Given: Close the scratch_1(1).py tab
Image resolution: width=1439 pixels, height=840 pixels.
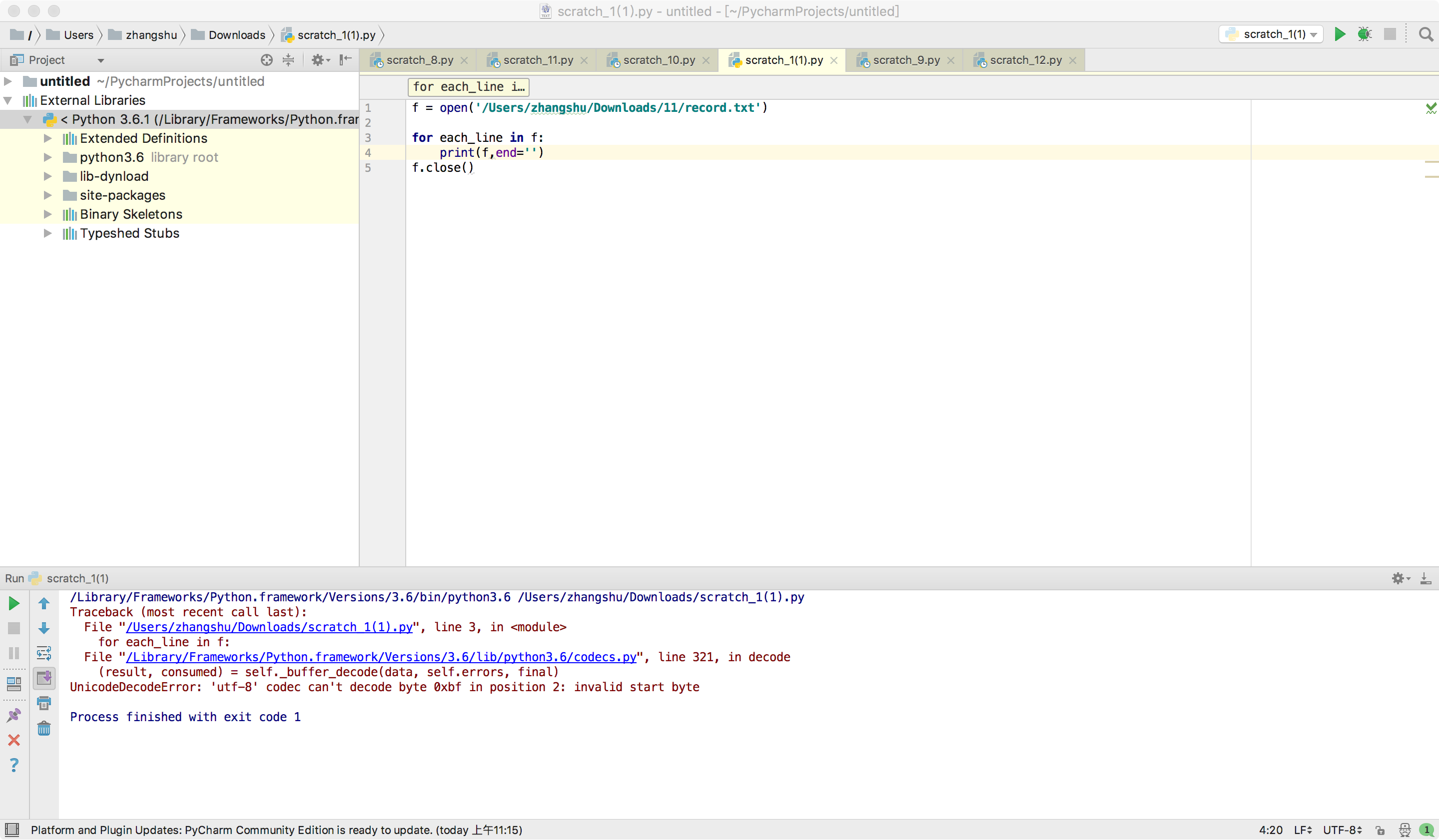Looking at the screenshot, I should [834, 60].
